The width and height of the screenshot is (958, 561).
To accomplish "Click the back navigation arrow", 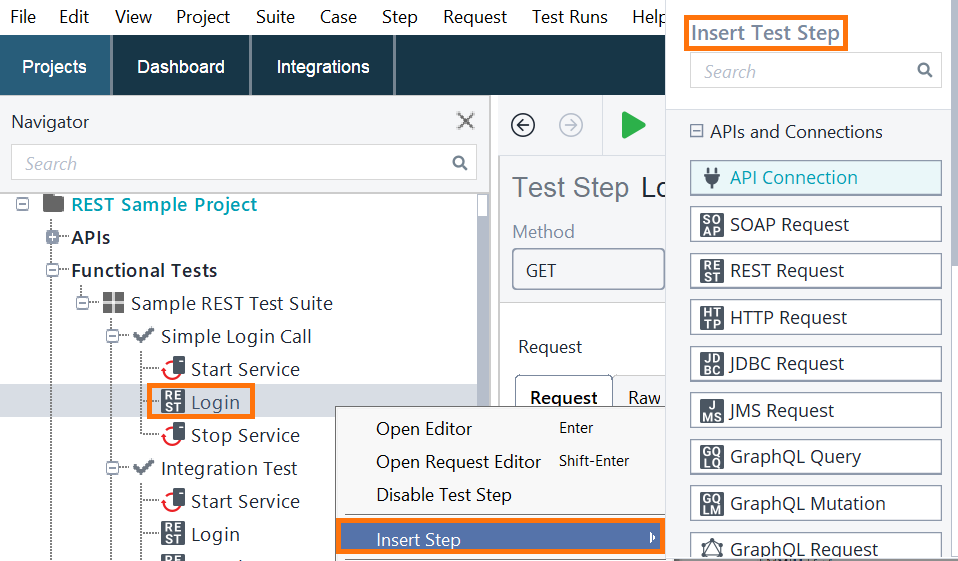I will click(523, 125).
